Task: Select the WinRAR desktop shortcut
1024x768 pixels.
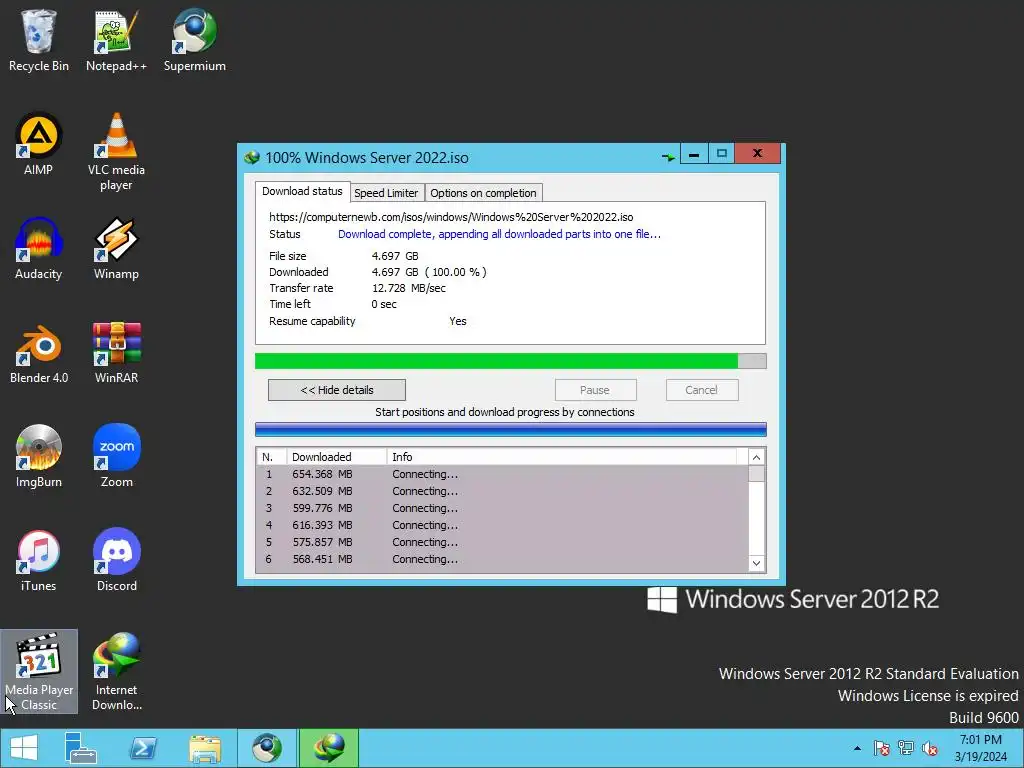Action: (x=116, y=353)
